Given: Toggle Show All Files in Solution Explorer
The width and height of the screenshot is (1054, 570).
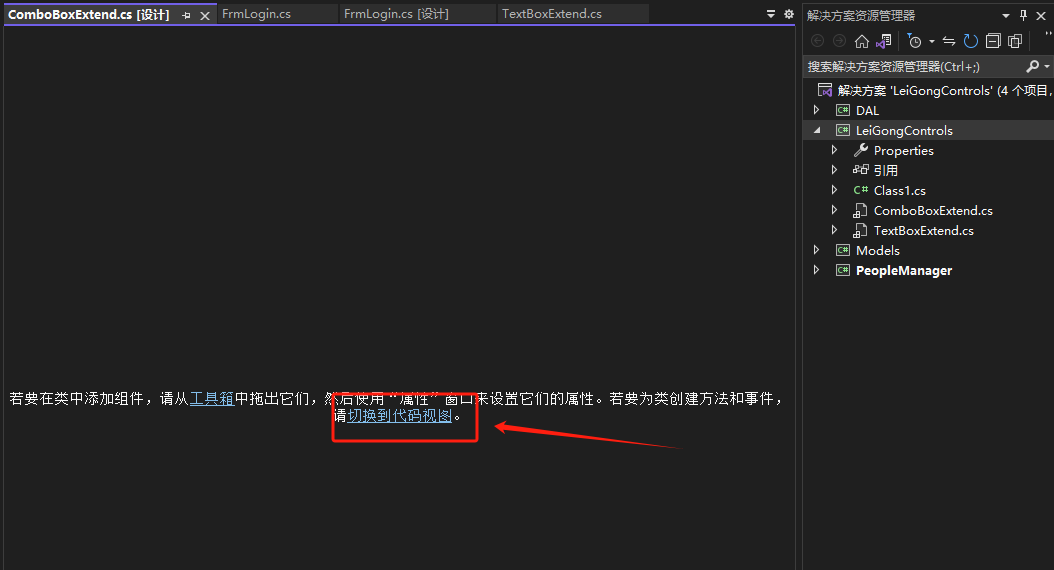Looking at the screenshot, I should pos(1015,41).
